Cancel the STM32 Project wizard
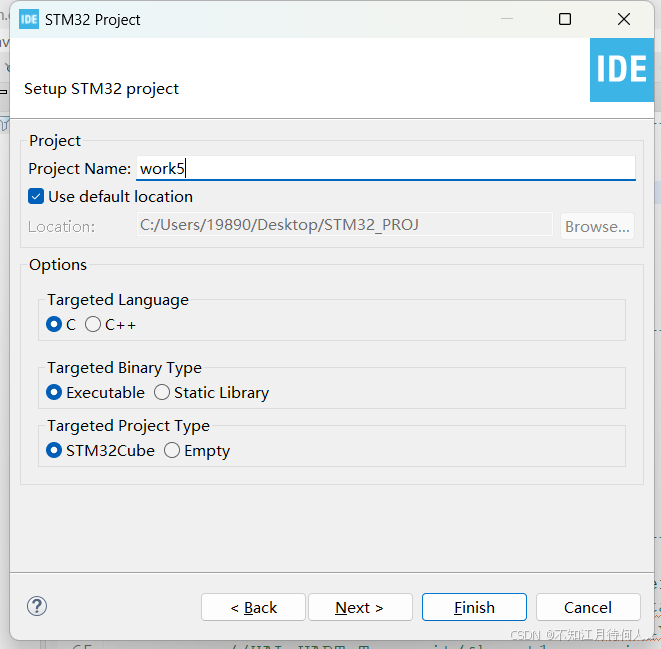Image resolution: width=661 pixels, height=649 pixels. pyautogui.click(x=588, y=607)
